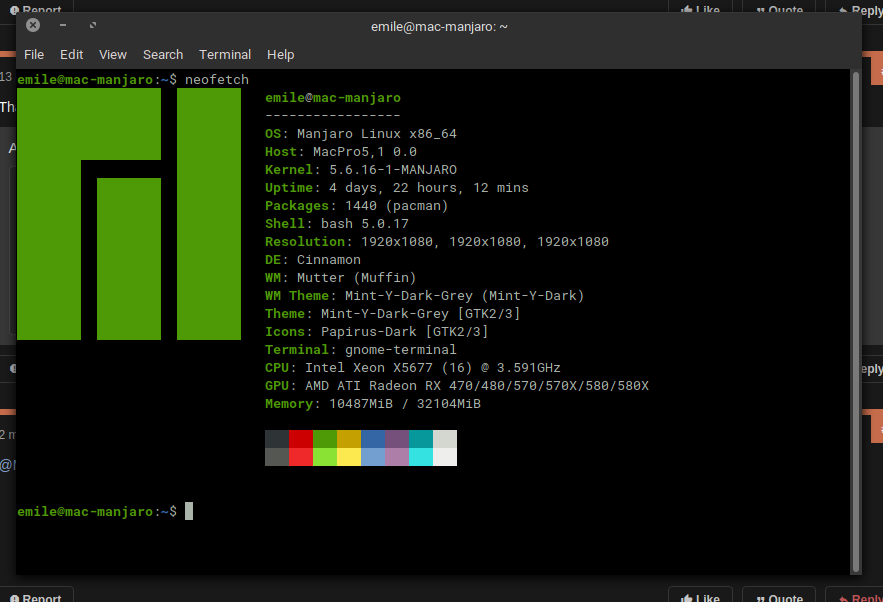Click the light grey color block, top row
883x602 pixels.
(445, 439)
